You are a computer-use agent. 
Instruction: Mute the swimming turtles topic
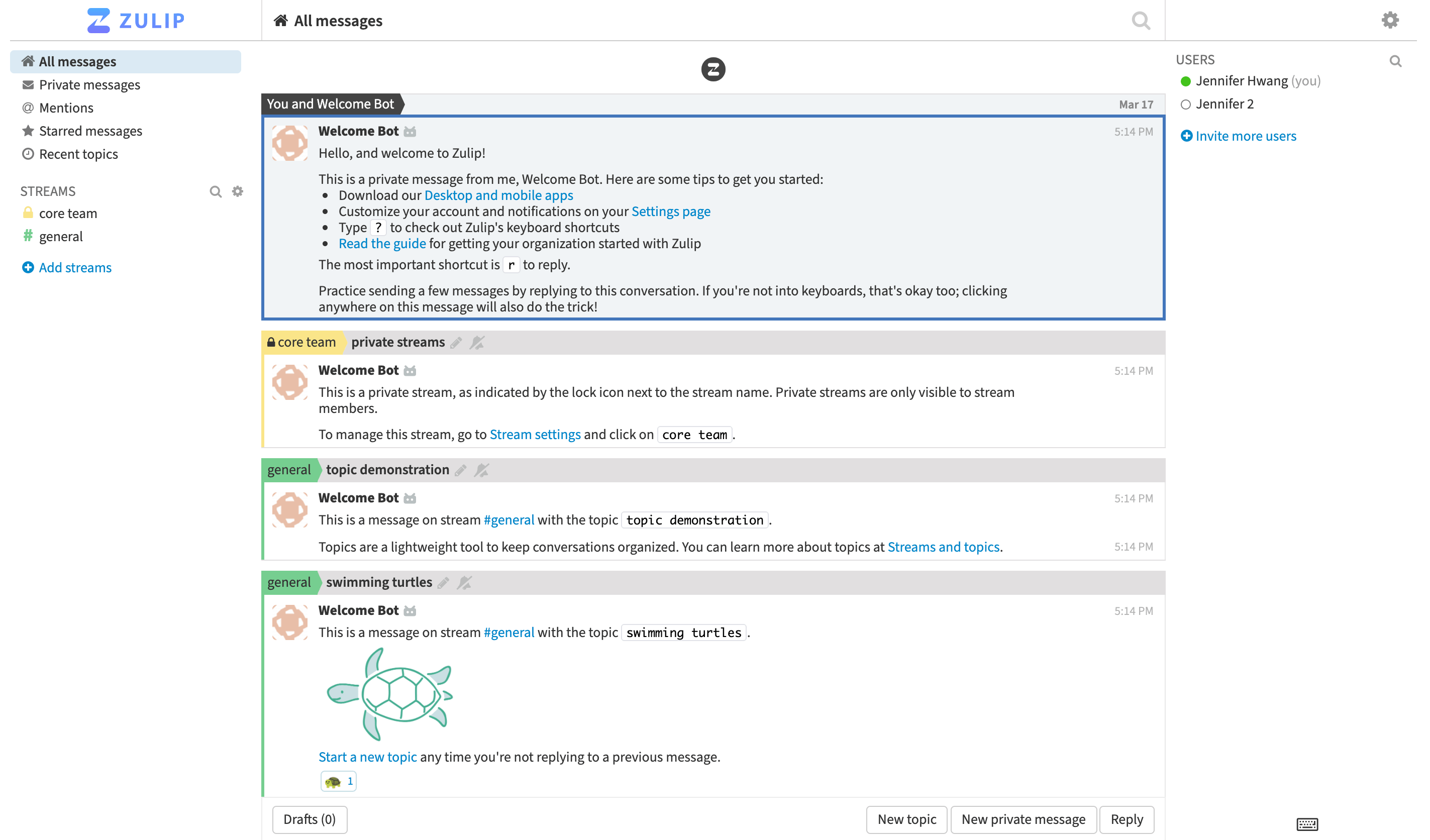click(x=464, y=582)
